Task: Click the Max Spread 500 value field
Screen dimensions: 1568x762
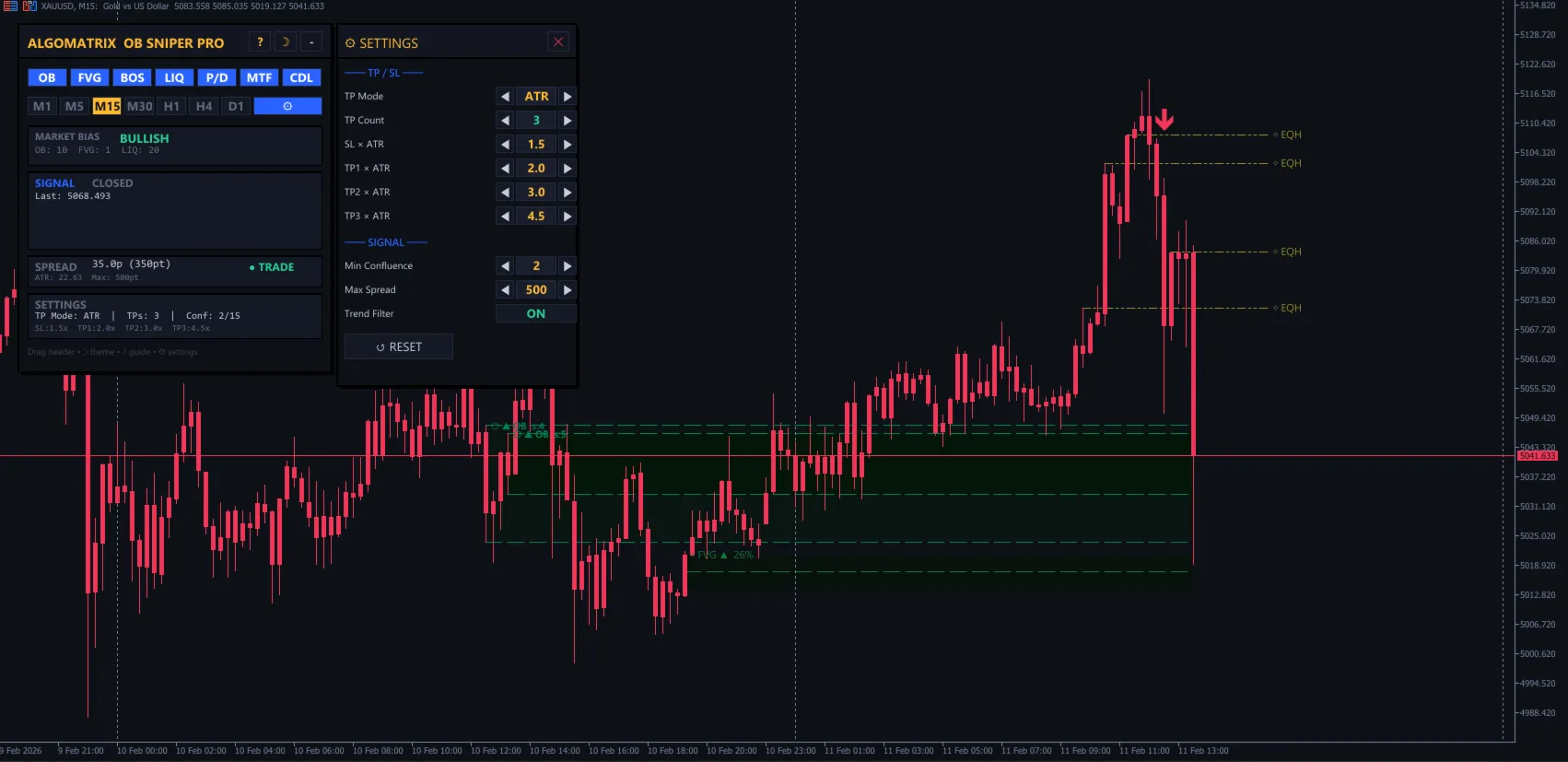Action: (536, 289)
